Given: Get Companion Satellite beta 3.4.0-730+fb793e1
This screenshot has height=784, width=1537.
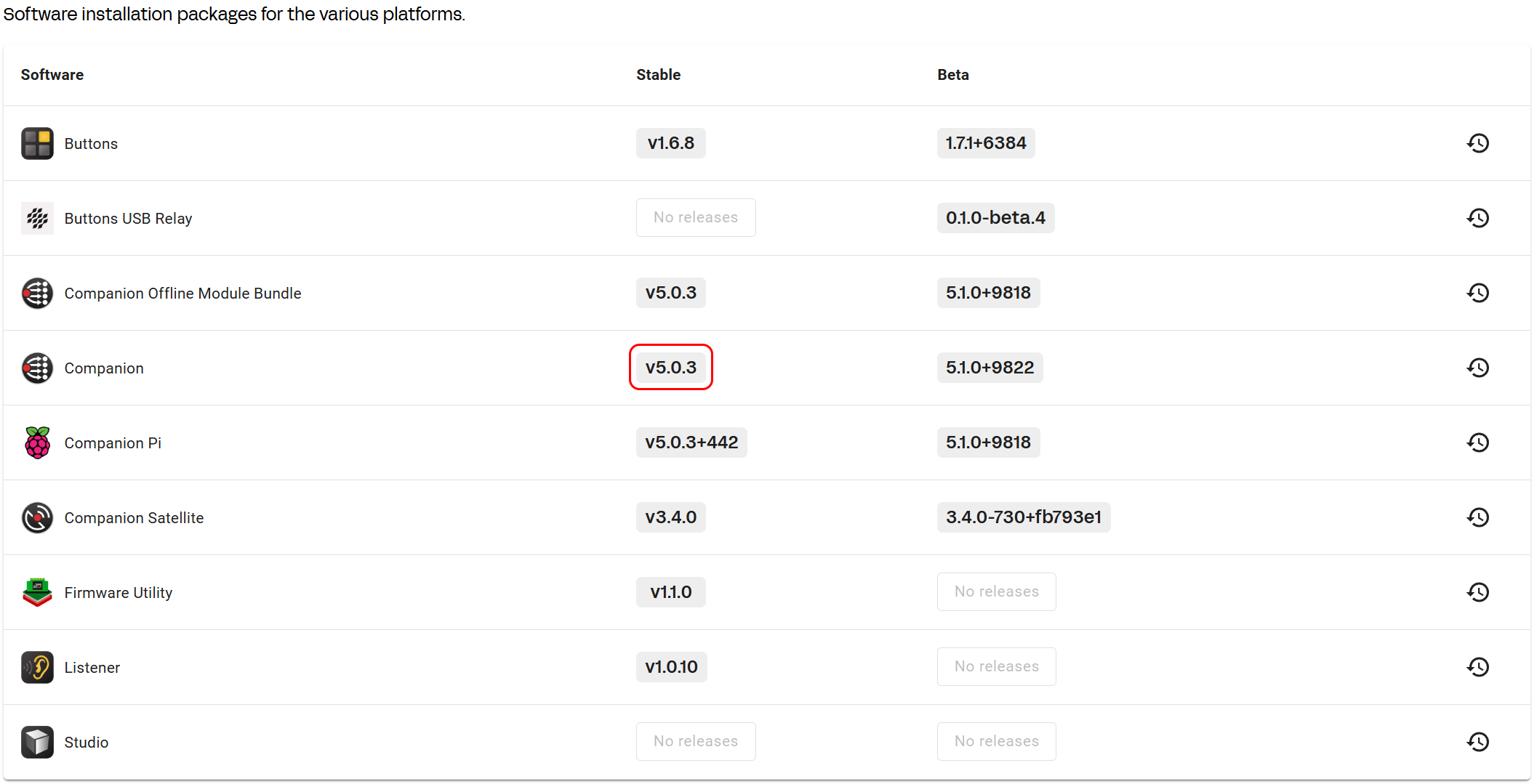Looking at the screenshot, I should pos(1024,517).
